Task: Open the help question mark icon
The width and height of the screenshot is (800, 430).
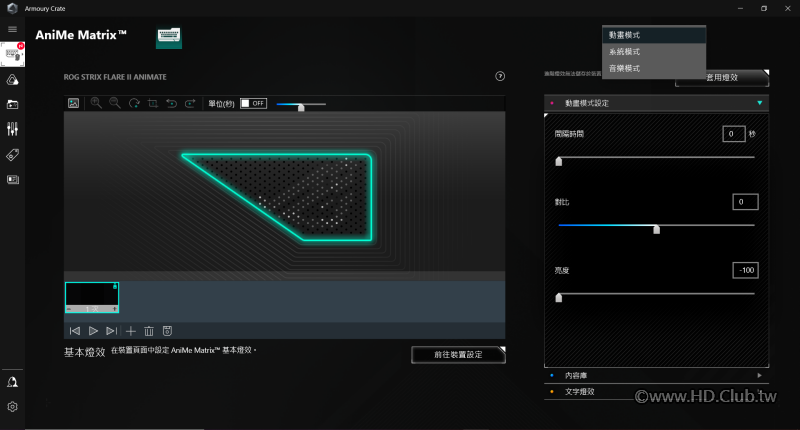Action: pyautogui.click(x=500, y=76)
